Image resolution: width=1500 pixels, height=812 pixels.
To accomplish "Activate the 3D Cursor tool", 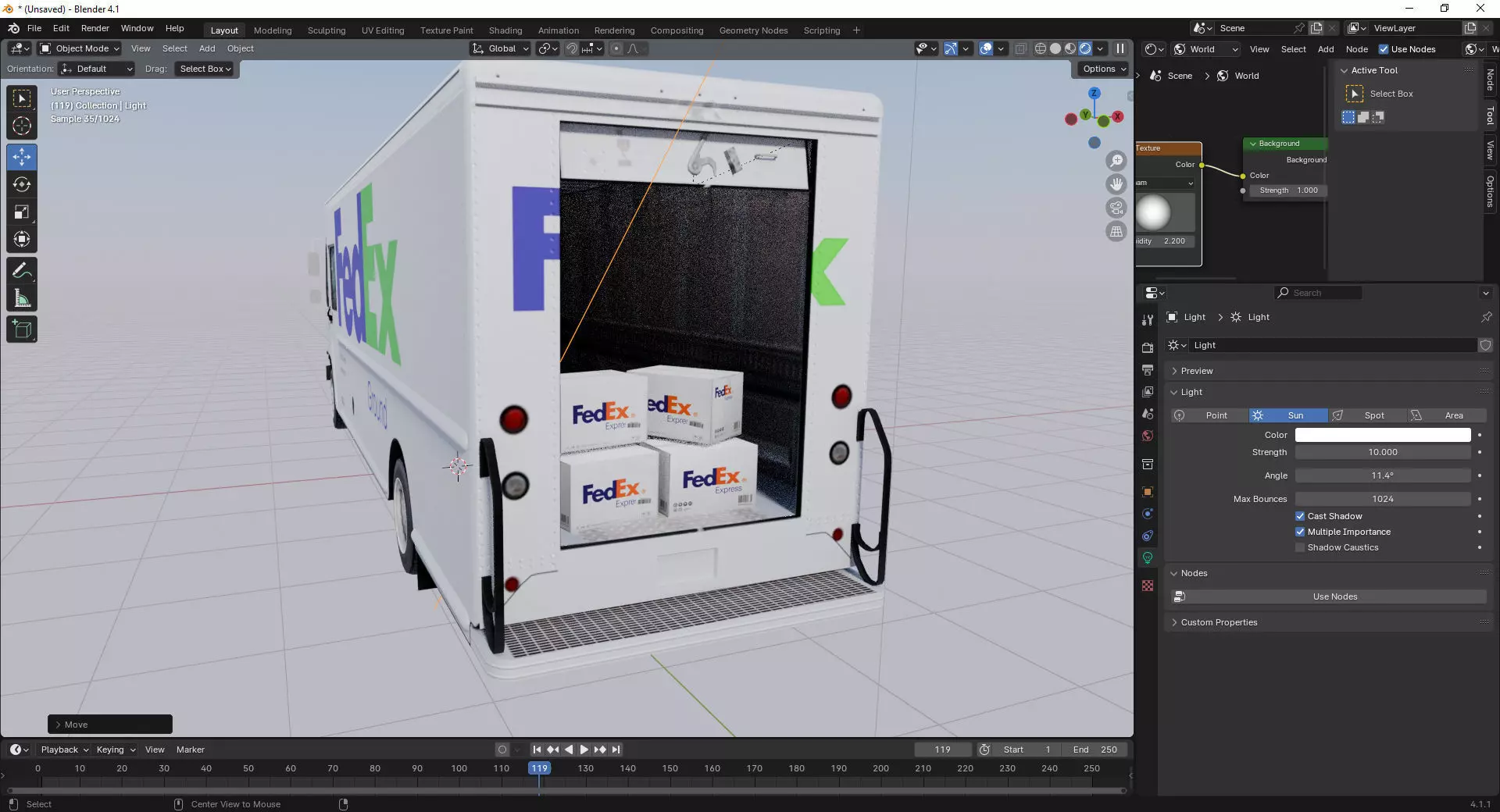I will point(22,126).
